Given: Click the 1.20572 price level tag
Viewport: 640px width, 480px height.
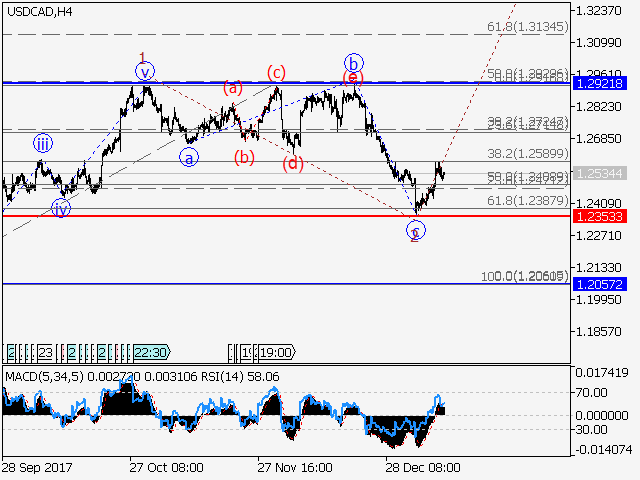Looking at the screenshot, I should pyautogui.click(x=601, y=284).
